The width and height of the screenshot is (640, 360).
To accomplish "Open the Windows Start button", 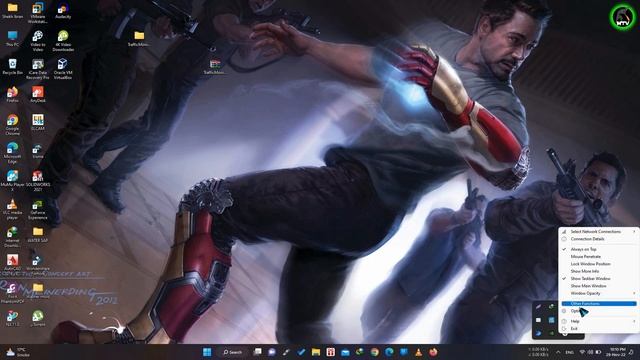I will pyautogui.click(x=207, y=352).
